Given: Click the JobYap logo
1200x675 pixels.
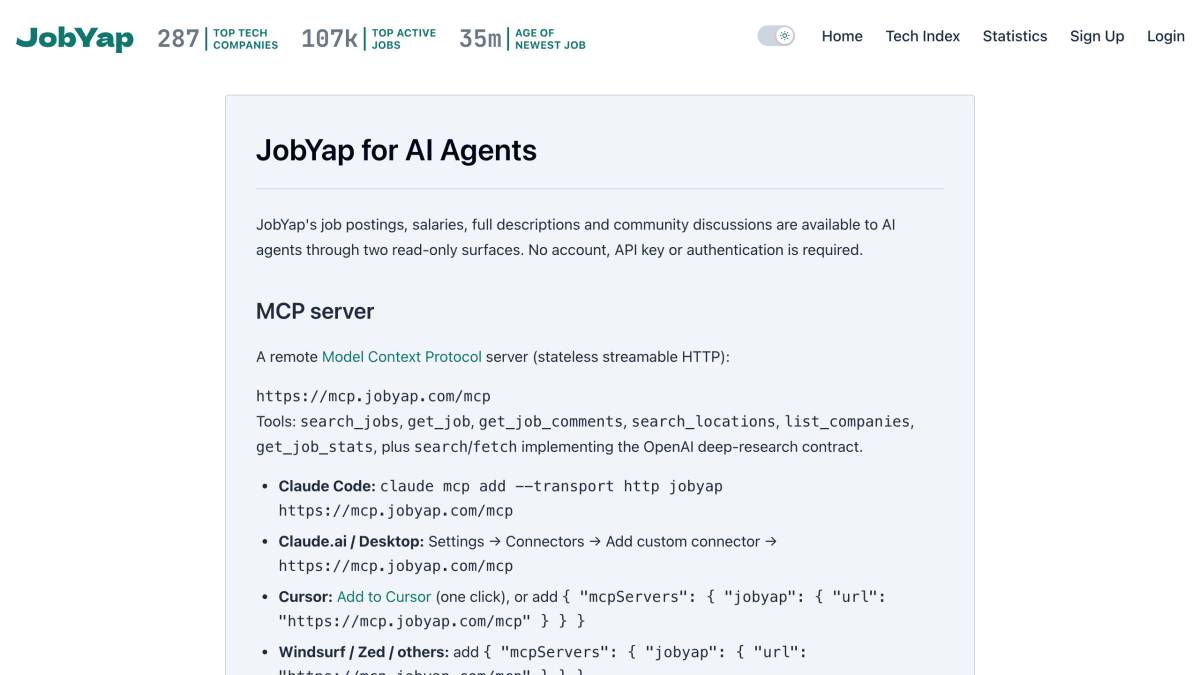Looking at the screenshot, I should pyautogui.click(x=75, y=38).
